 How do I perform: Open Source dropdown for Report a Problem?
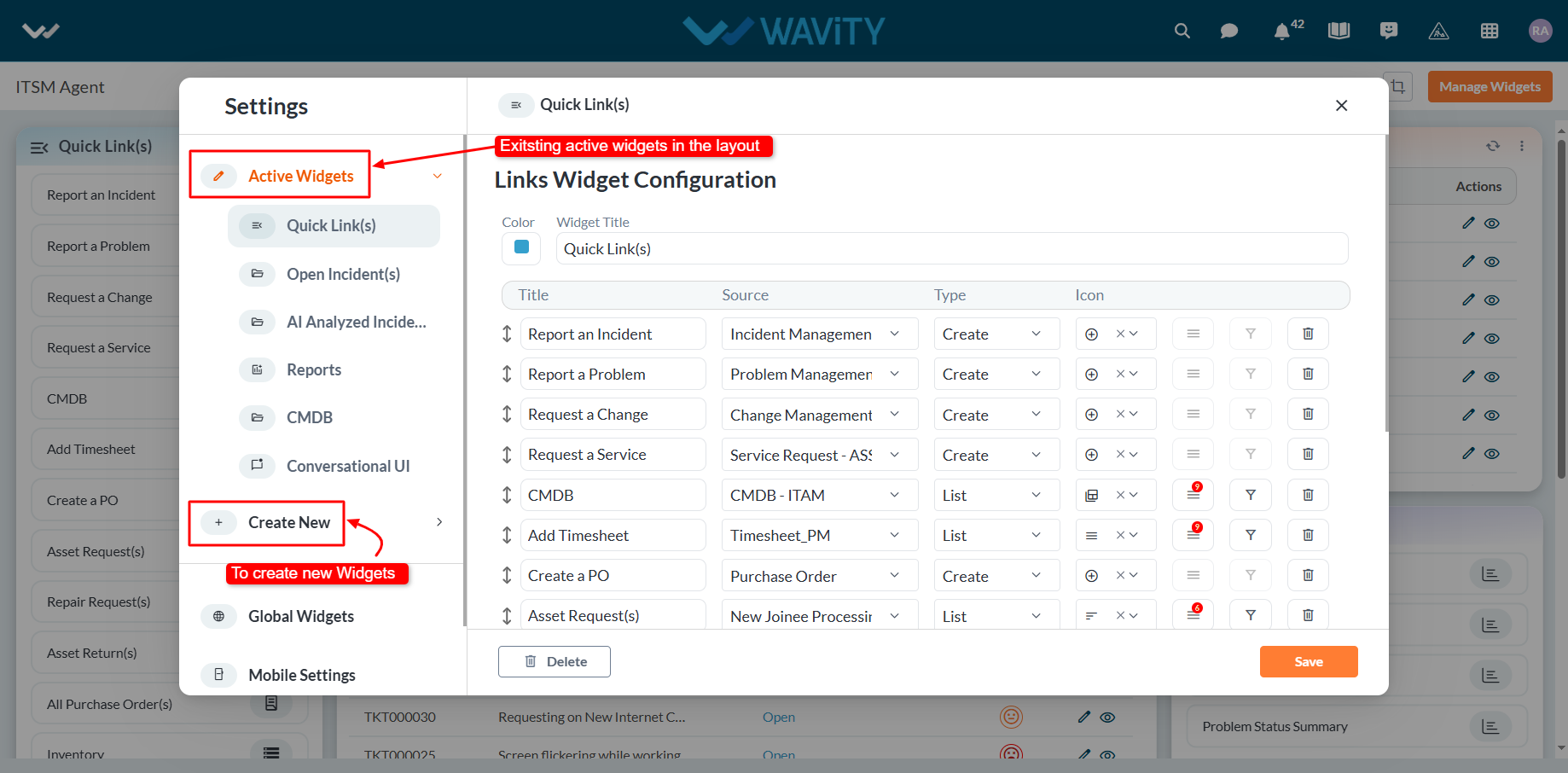coord(820,374)
